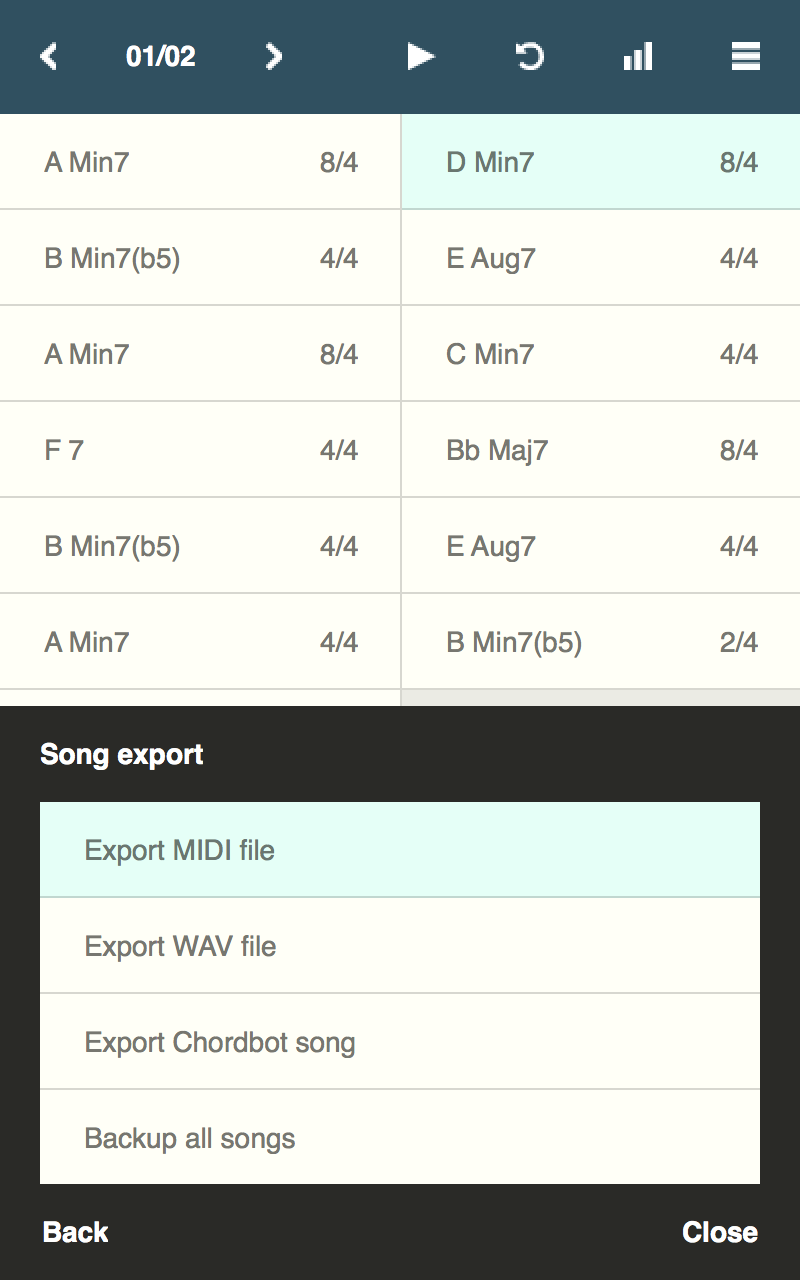Viewport: 800px width, 1280px height.
Task: Choose Export WAV file option
Action: coord(400,946)
